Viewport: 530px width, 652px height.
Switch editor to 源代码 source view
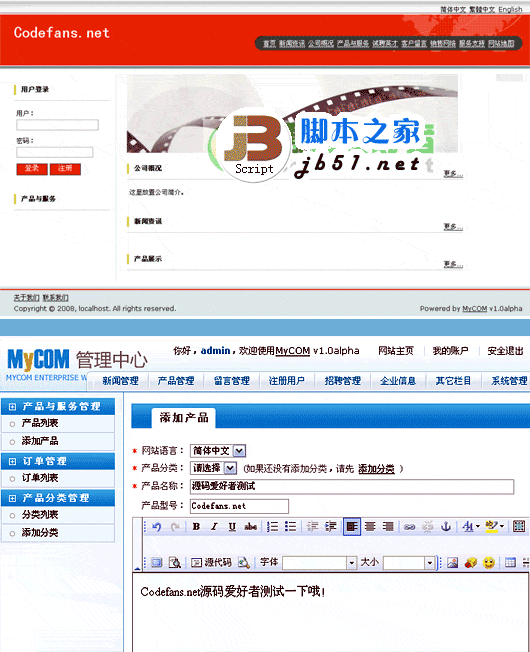coord(211,563)
